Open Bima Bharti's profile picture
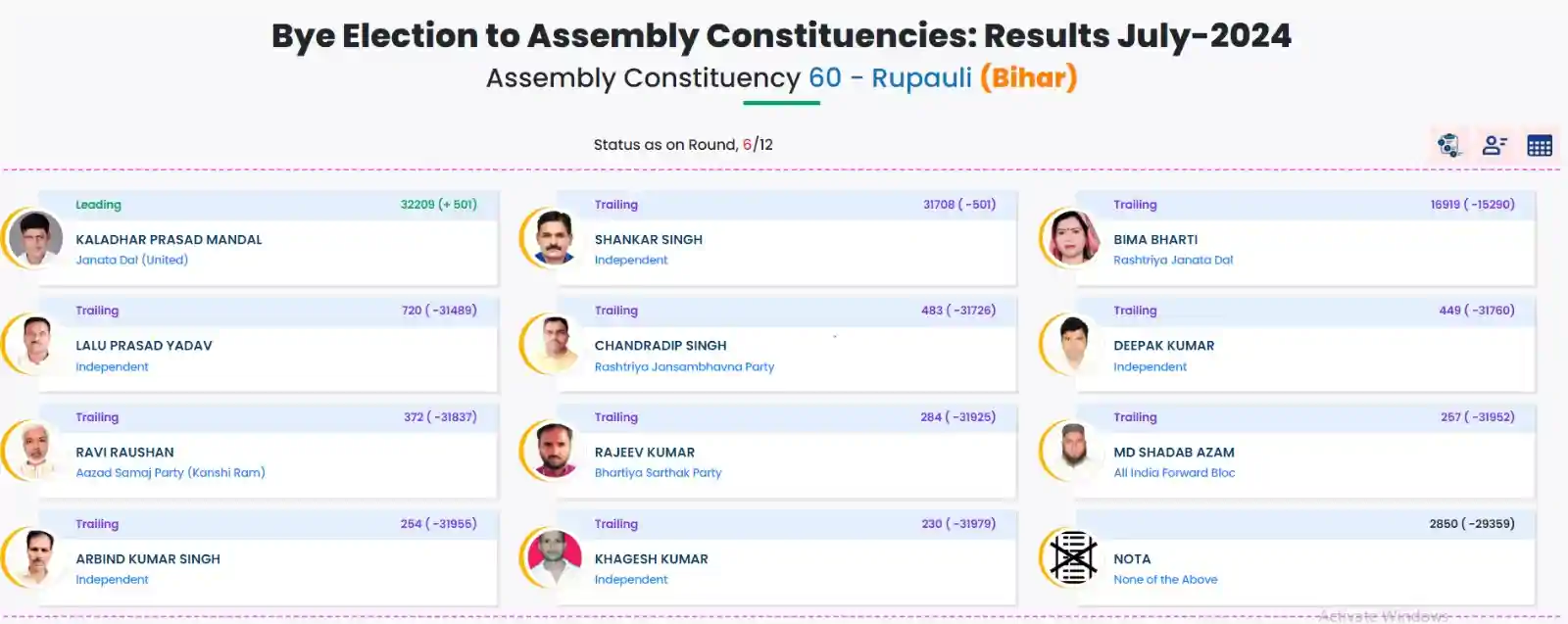This screenshot has width=1568, height=624. click(1073, 238)
